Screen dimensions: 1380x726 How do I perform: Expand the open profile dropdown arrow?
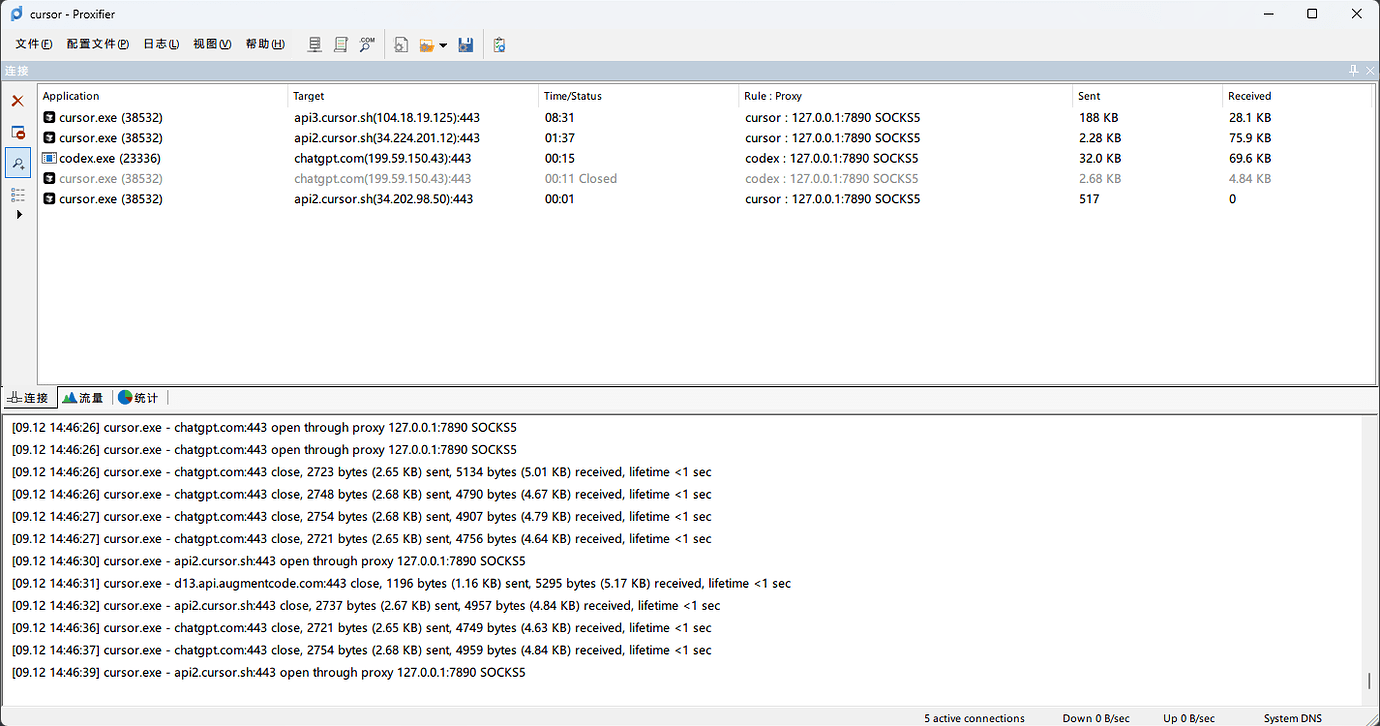point(443,45)
